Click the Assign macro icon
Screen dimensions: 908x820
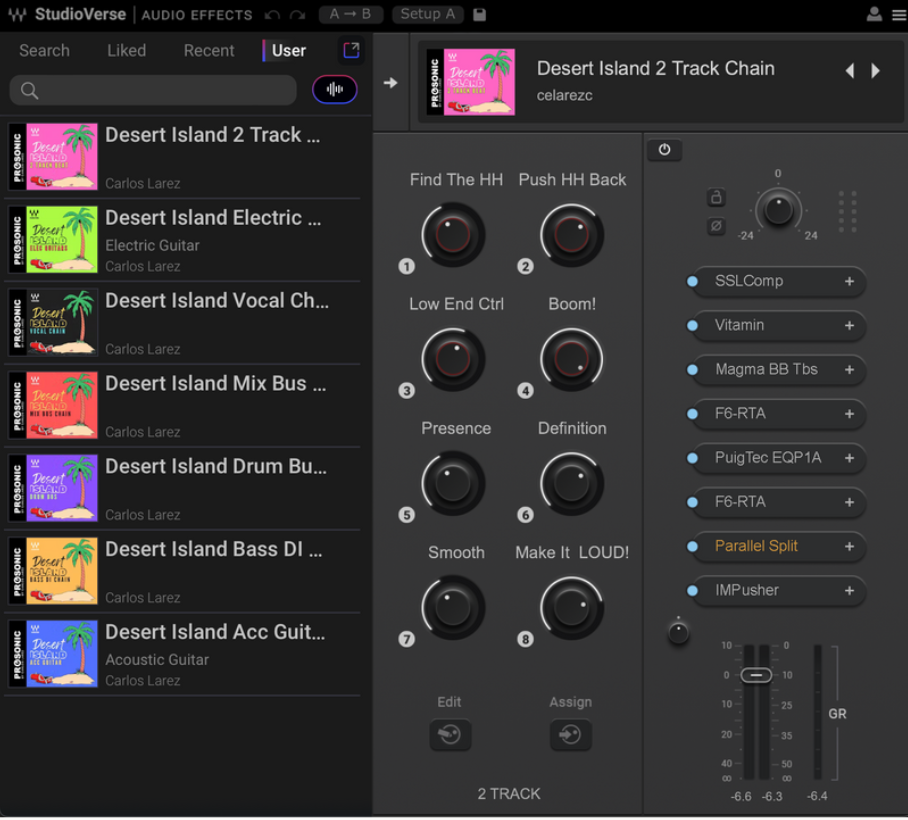(x=570, y=735)
